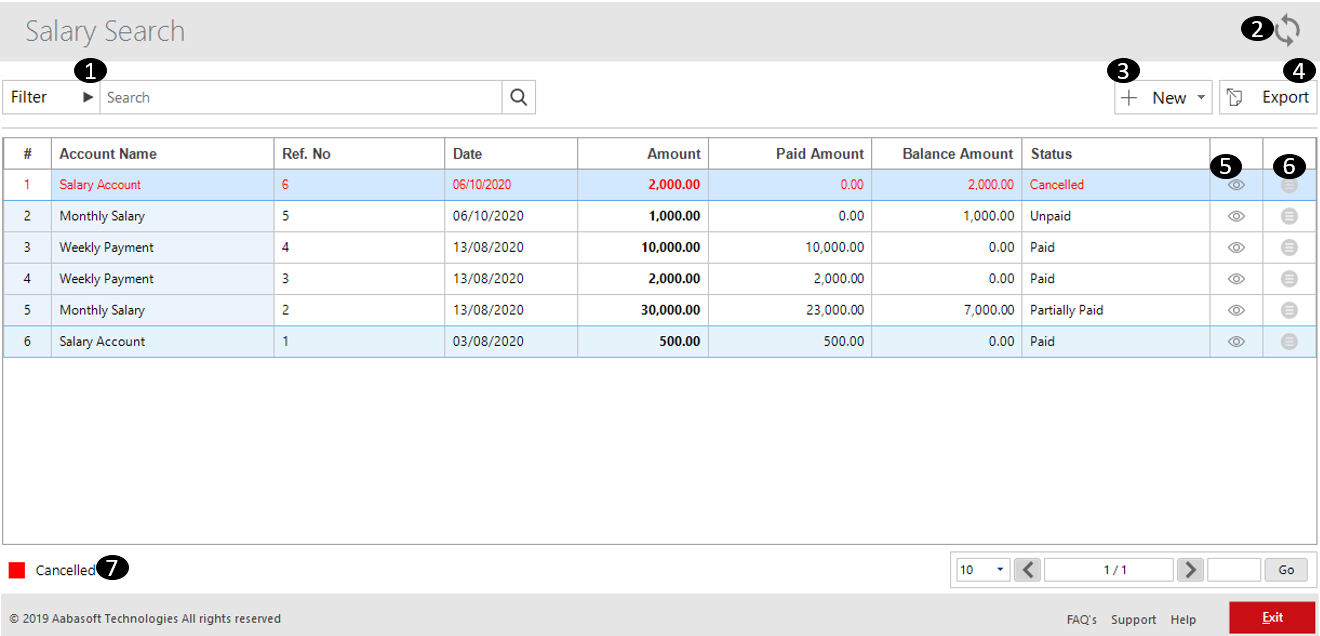
Task: Click the red Cancelled status cell
Action: [1116, 185]
